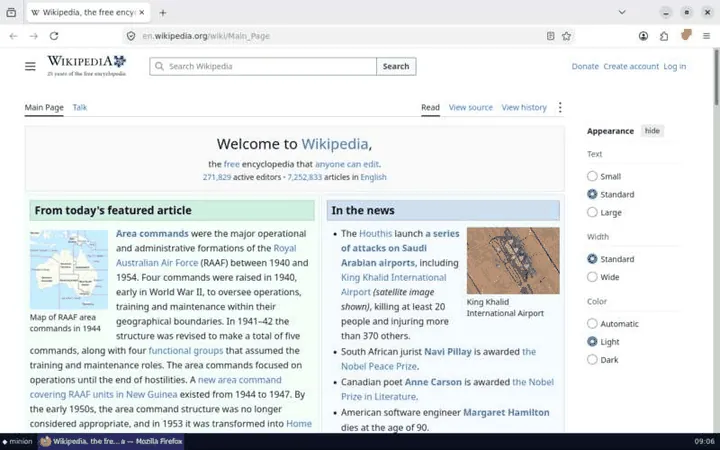Open functional groups link
This screenshot has height=450, width=720.
[186, 351]
